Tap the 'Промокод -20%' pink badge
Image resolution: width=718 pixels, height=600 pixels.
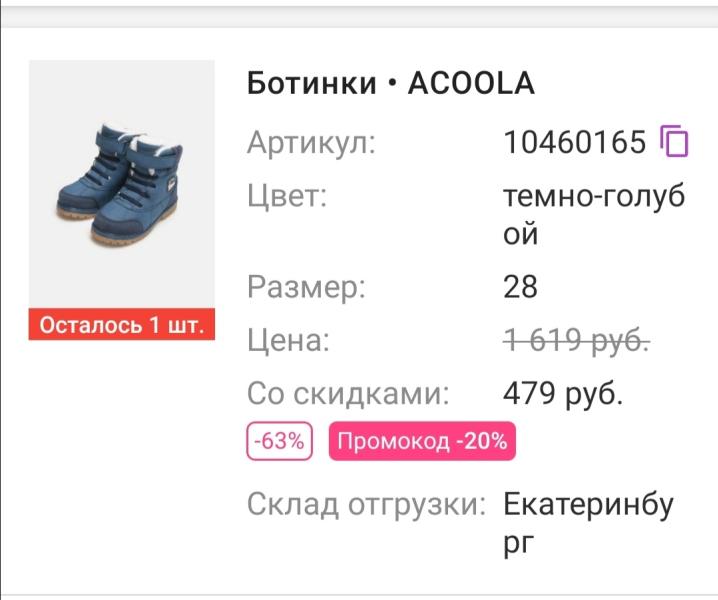(421, 441)
